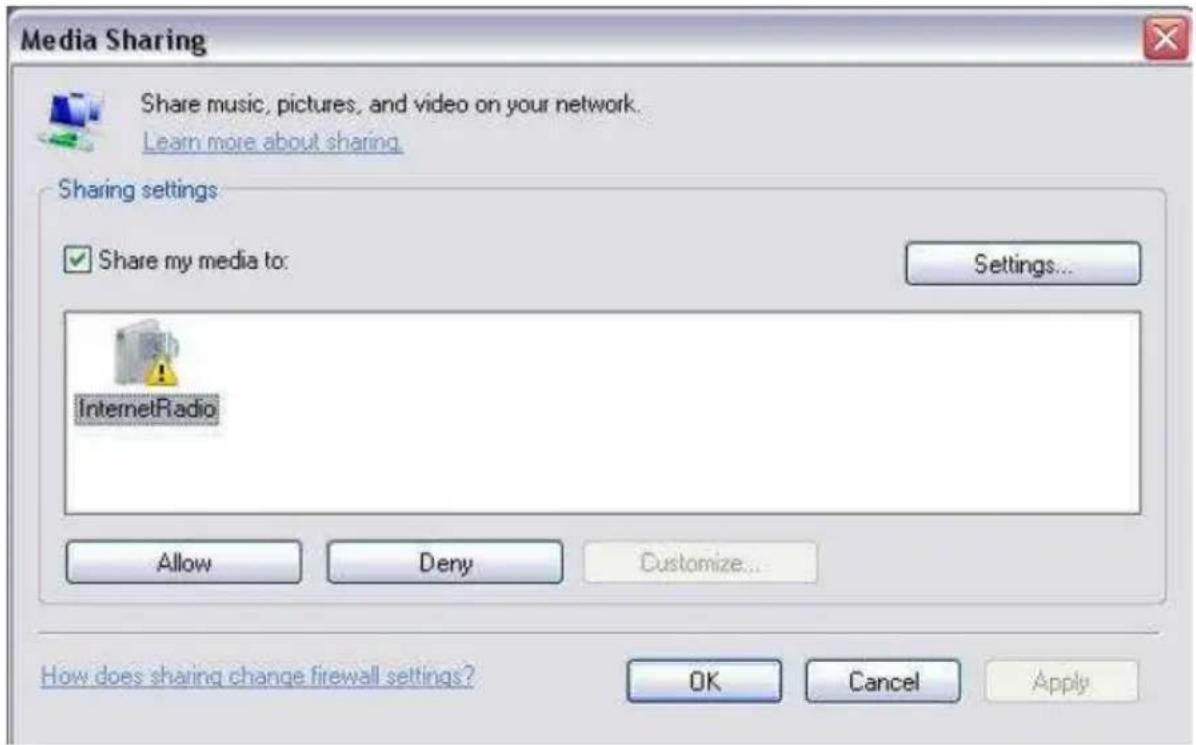This screenshot has height=745, width=1196.
Task: Cancel the Media Sharing dialog
Action: [x=883, y=681]
